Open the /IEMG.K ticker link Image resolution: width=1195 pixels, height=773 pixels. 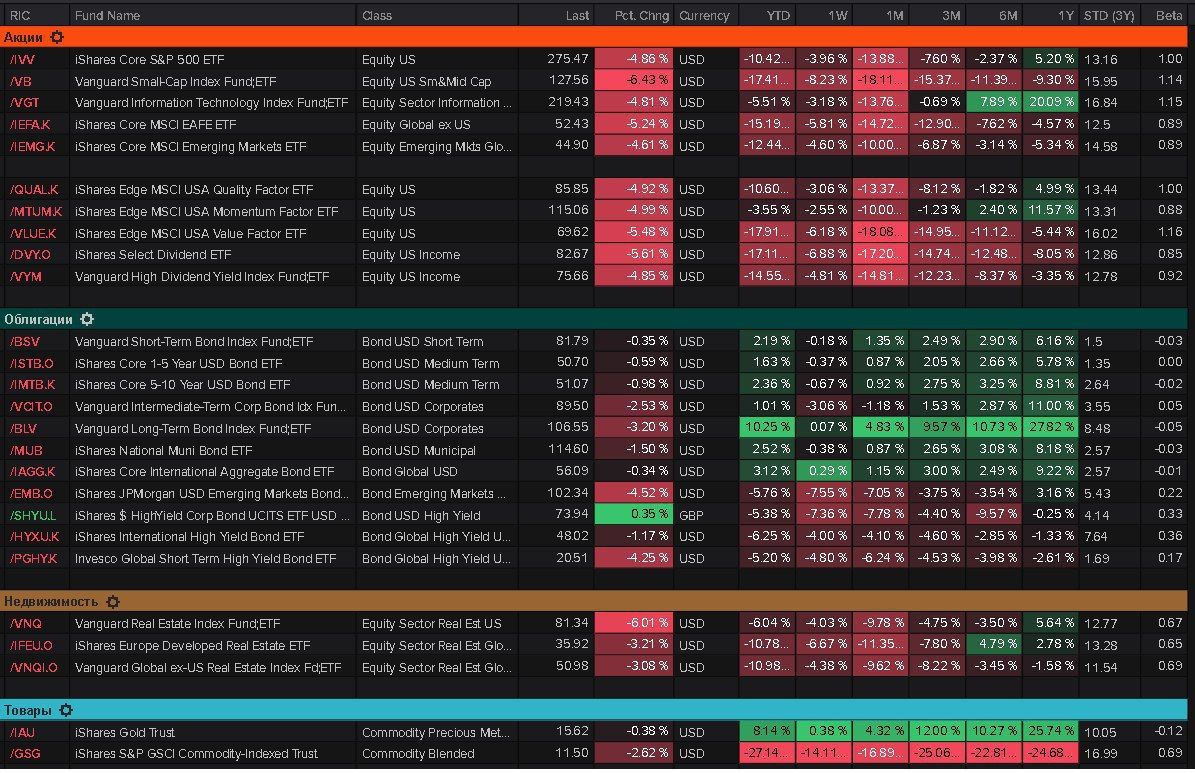32,146
